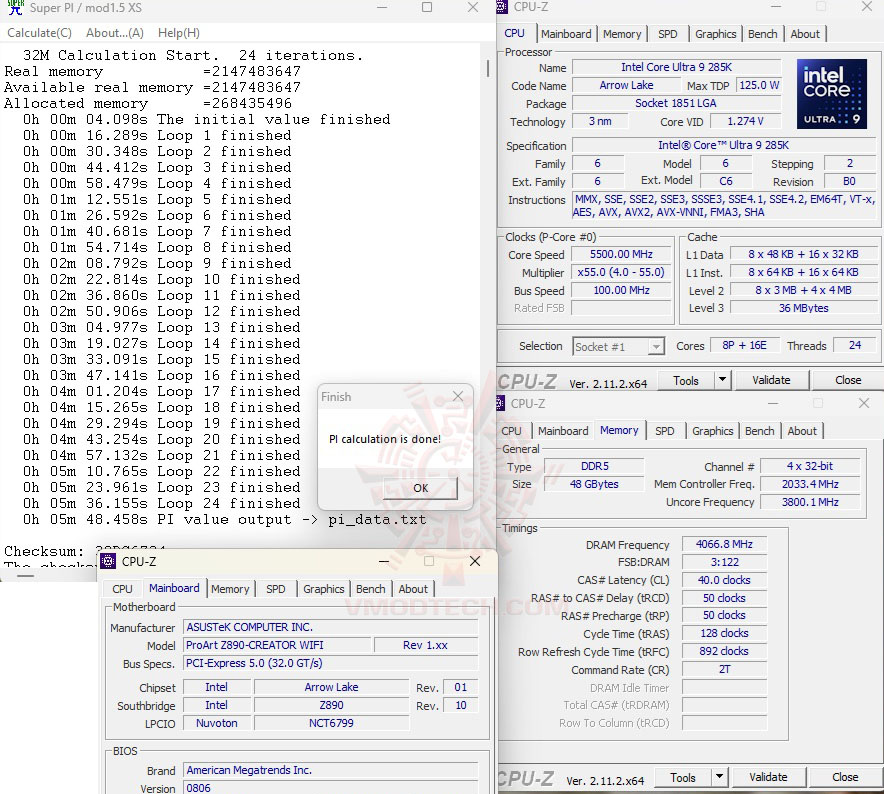884x794 pixels.
Task: Click the Core VID value 1.274 V
Action: pos(745,121)
